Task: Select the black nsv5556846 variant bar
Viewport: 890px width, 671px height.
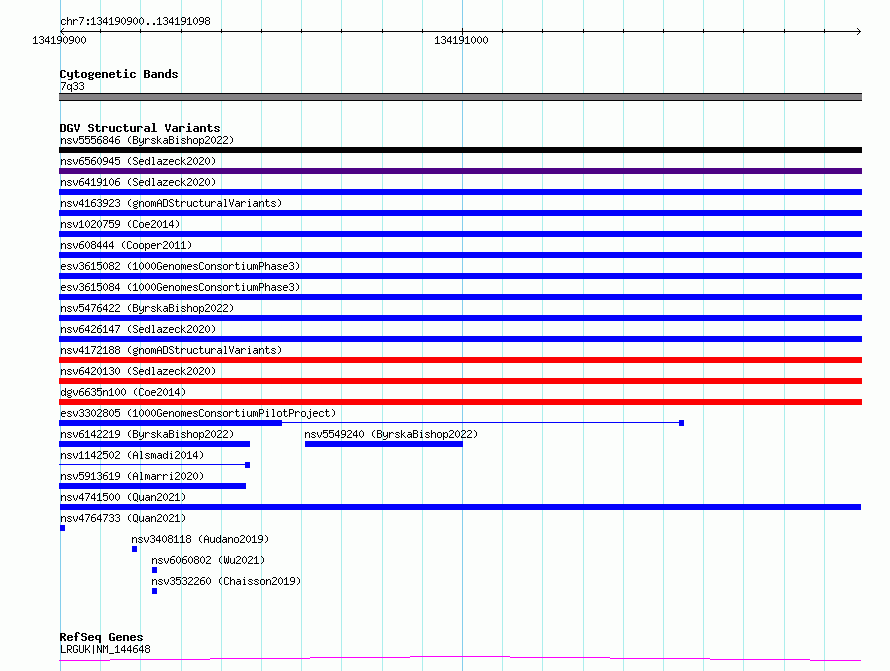Action: (x=460, y=150)
